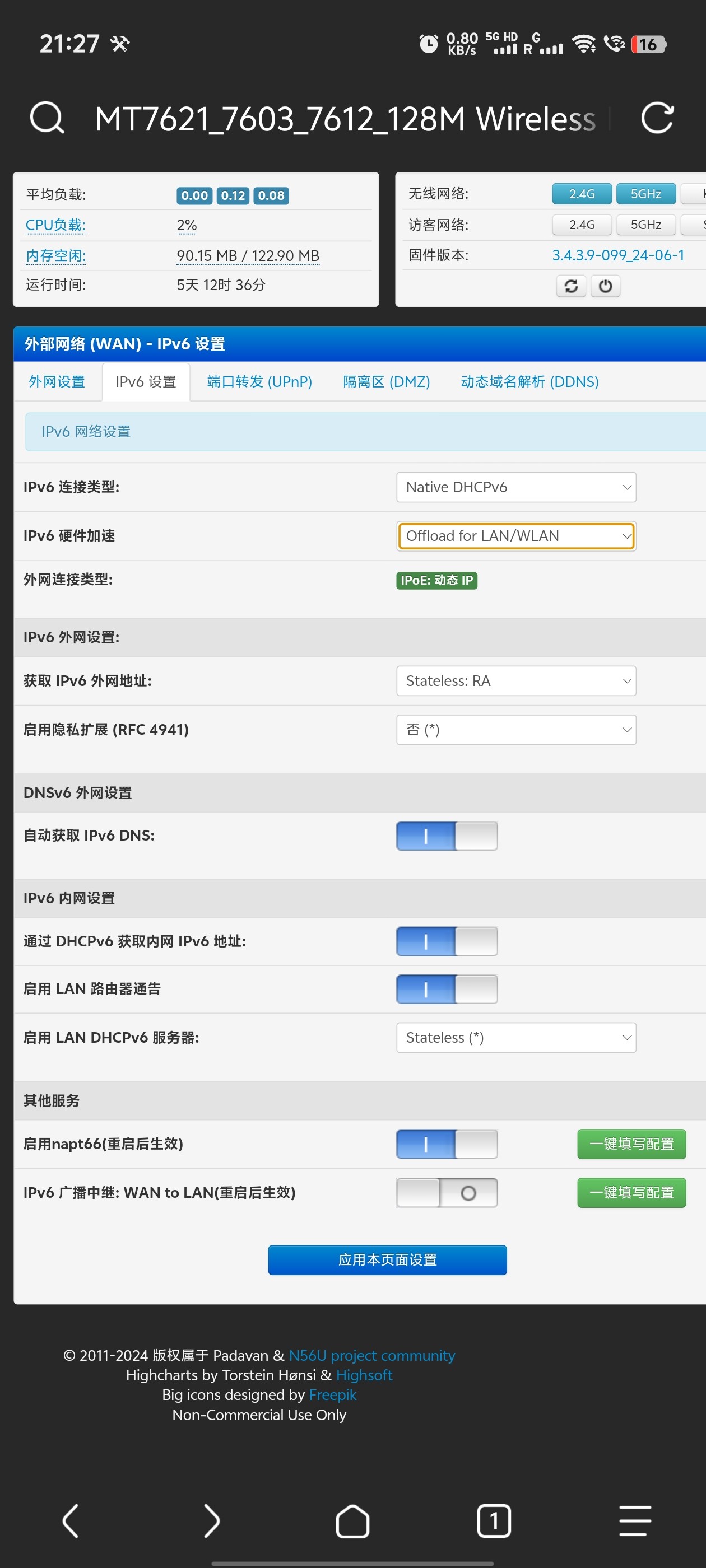
Task: Tap the battery indicator showing 16
Action: tap(649, 44)
